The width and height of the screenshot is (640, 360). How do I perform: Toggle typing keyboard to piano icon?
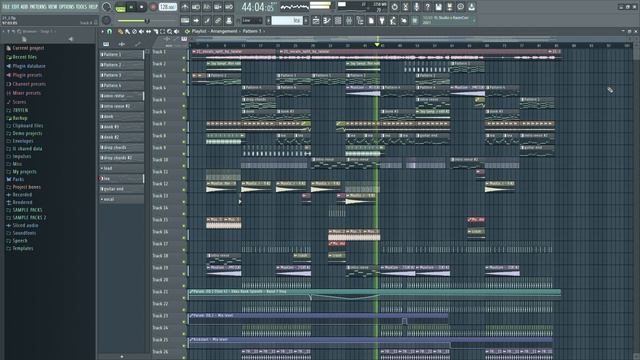(x=185, y=20)
